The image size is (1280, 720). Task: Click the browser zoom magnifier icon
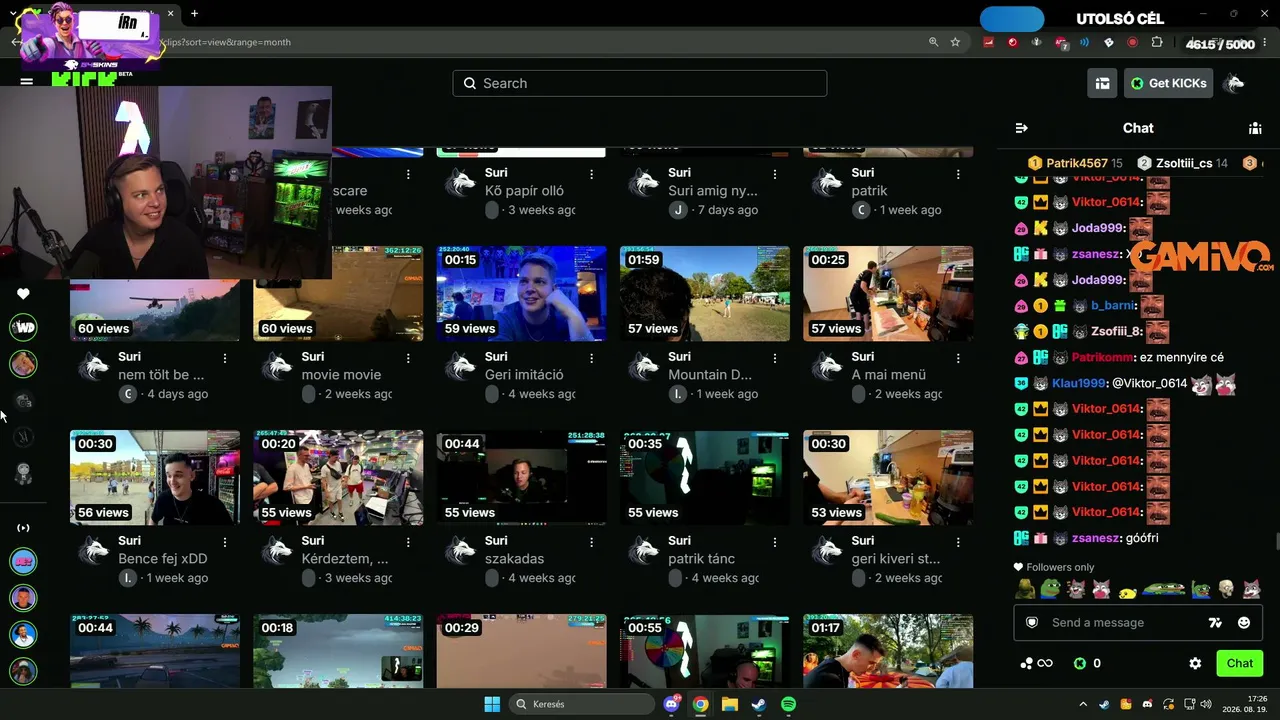tap(933, 42)
